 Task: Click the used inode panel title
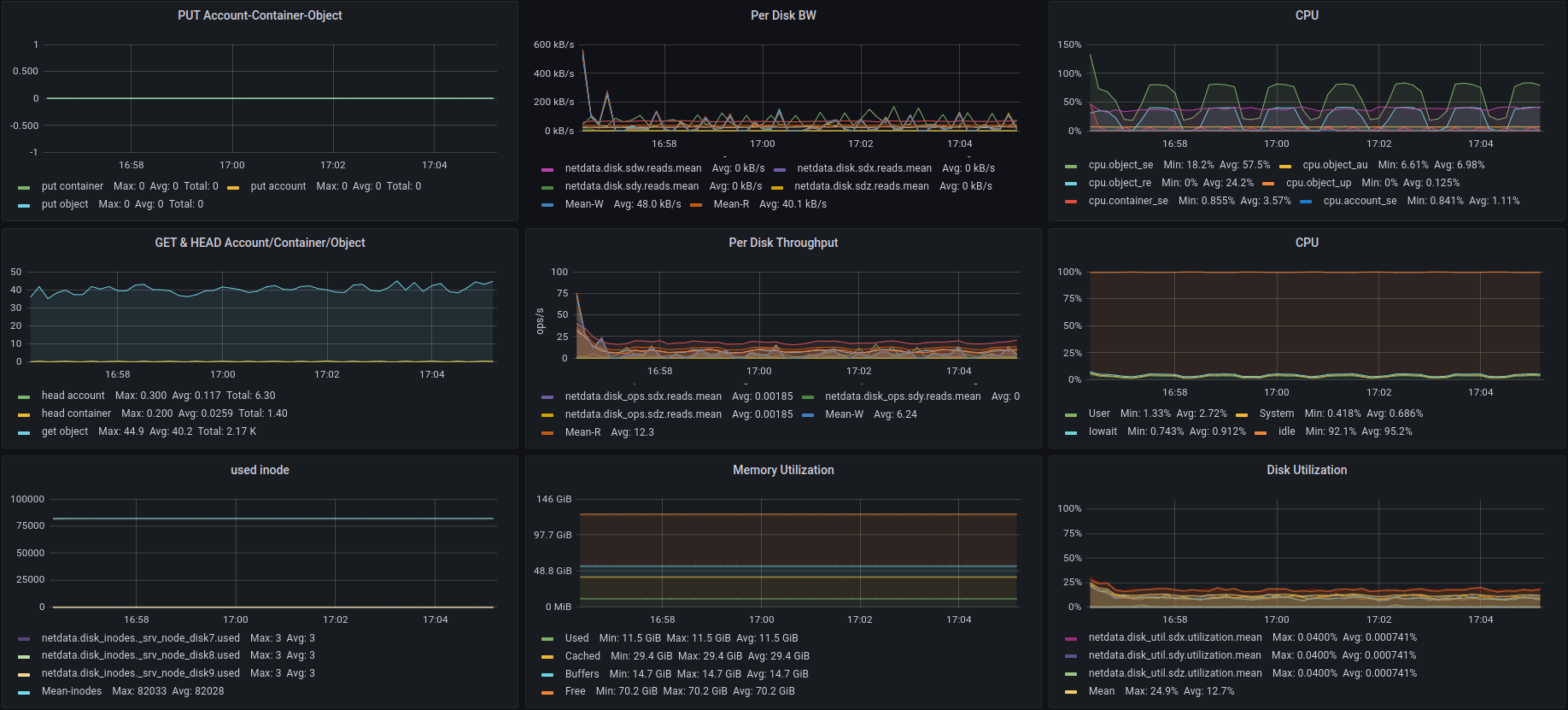tap(260, 470)
